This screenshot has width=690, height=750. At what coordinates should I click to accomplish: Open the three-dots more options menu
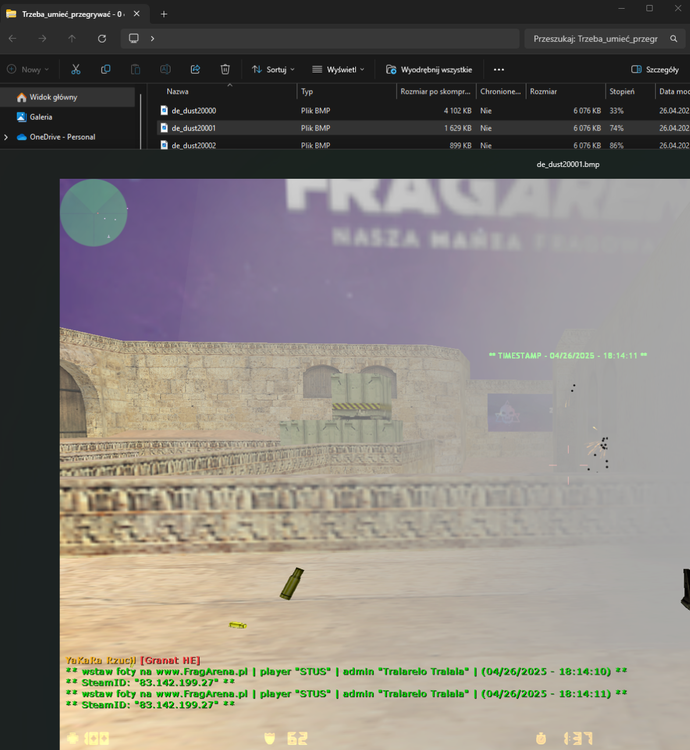pyautogui.click(x=499, y=69)
